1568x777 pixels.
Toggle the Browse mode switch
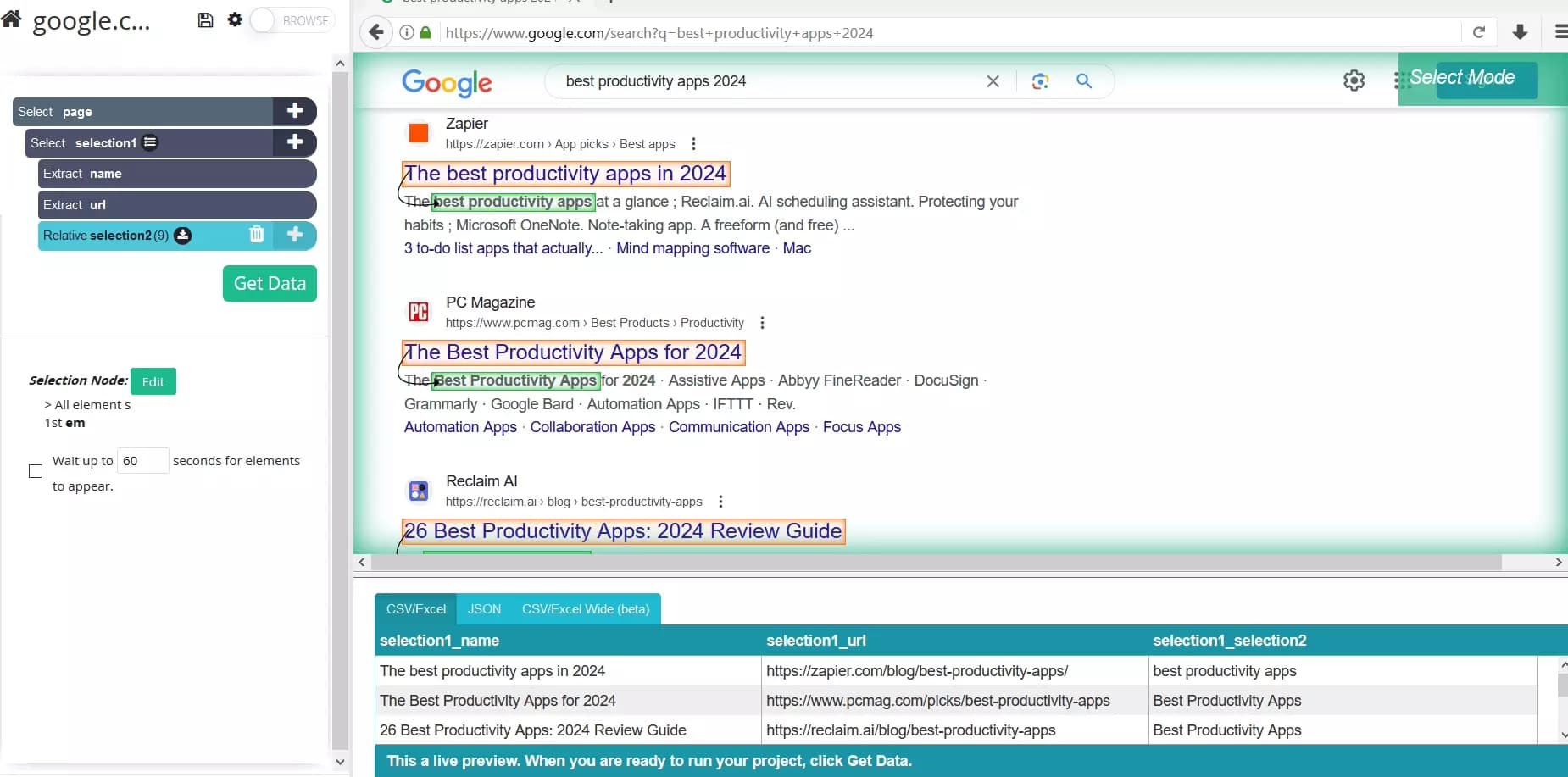(264, 19)
